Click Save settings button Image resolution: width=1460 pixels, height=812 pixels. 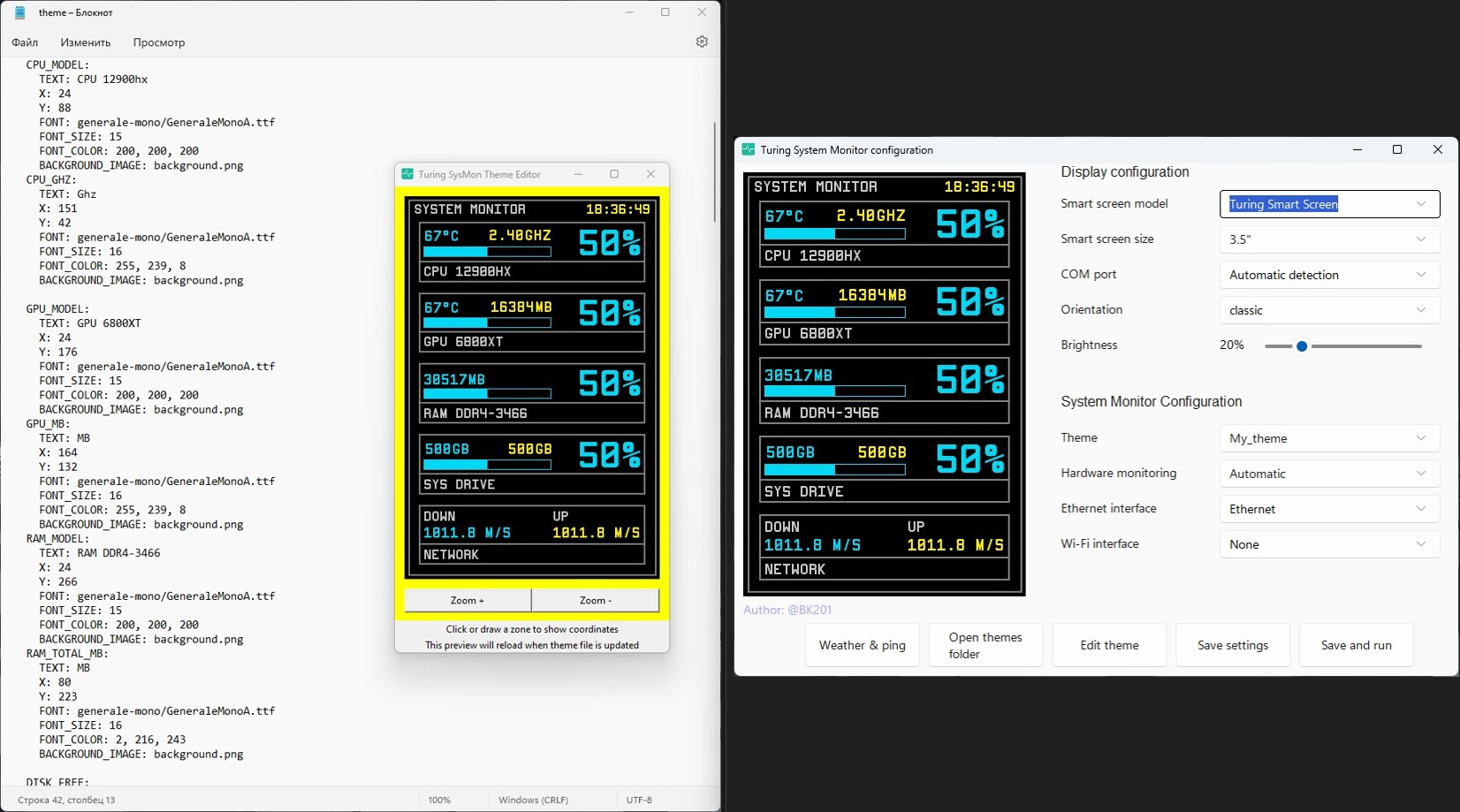tap(1233, 645)
